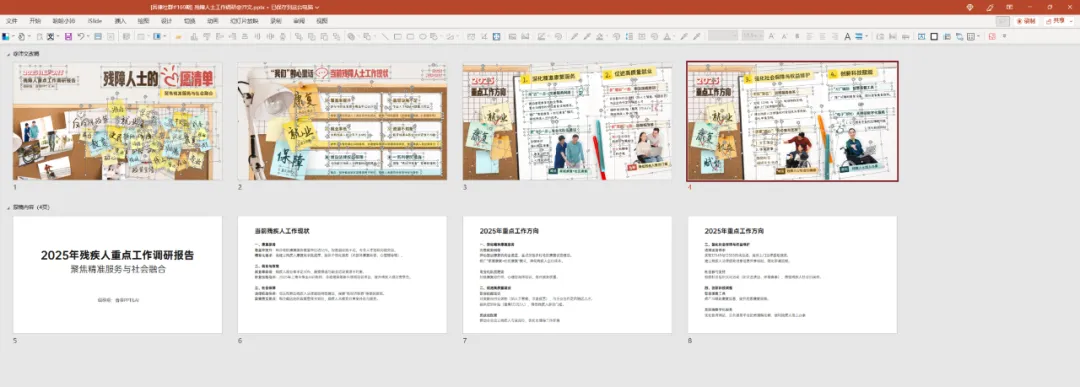Align text right in toolbar
The height and width of the screenshot is (387, 1080).
coord(835,36)
